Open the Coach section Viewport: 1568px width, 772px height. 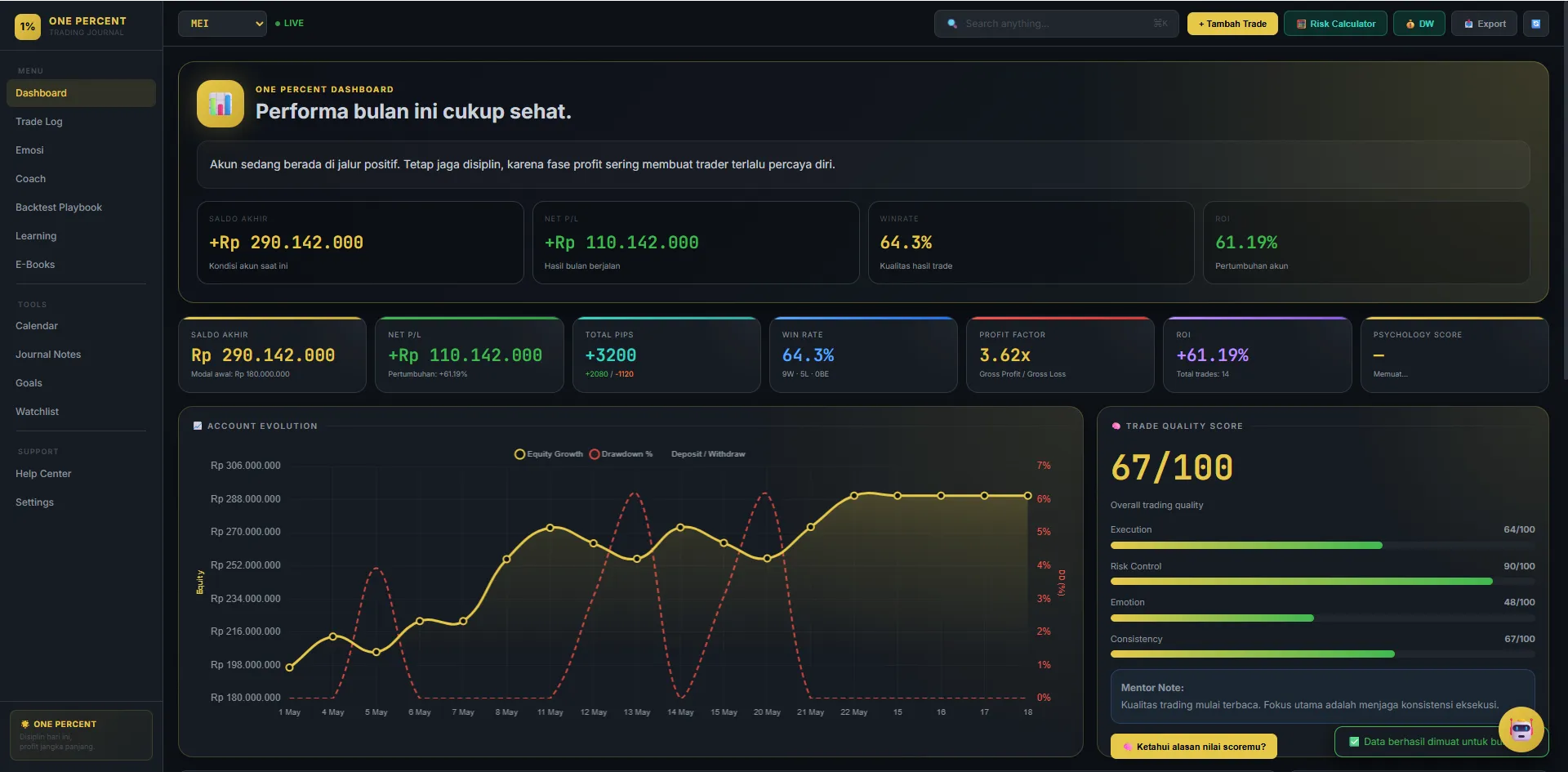pos(81,179)
